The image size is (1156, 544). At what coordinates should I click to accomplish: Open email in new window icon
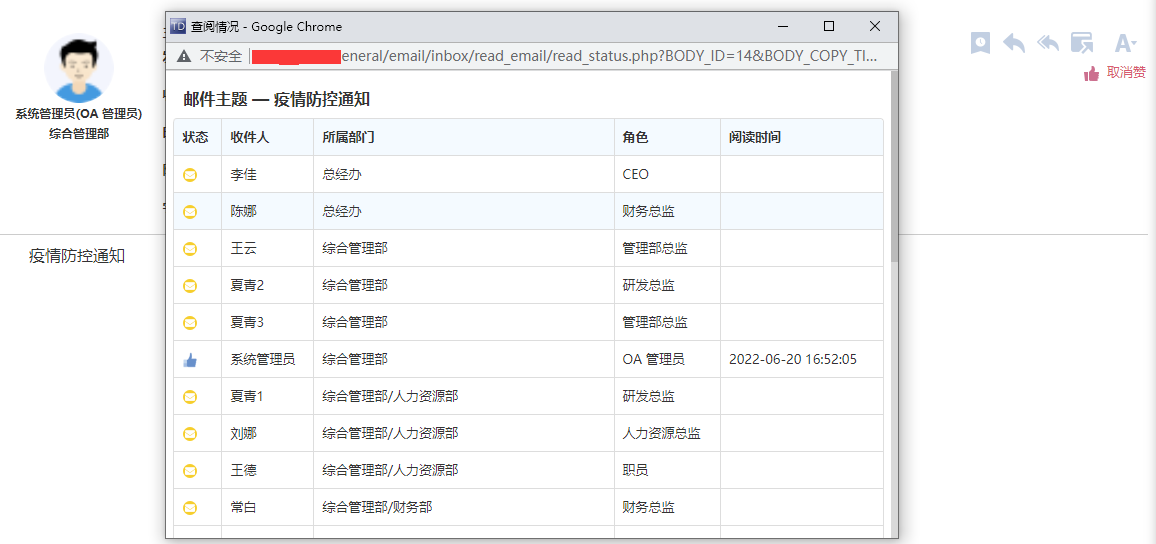click(x=1081, y=43)
